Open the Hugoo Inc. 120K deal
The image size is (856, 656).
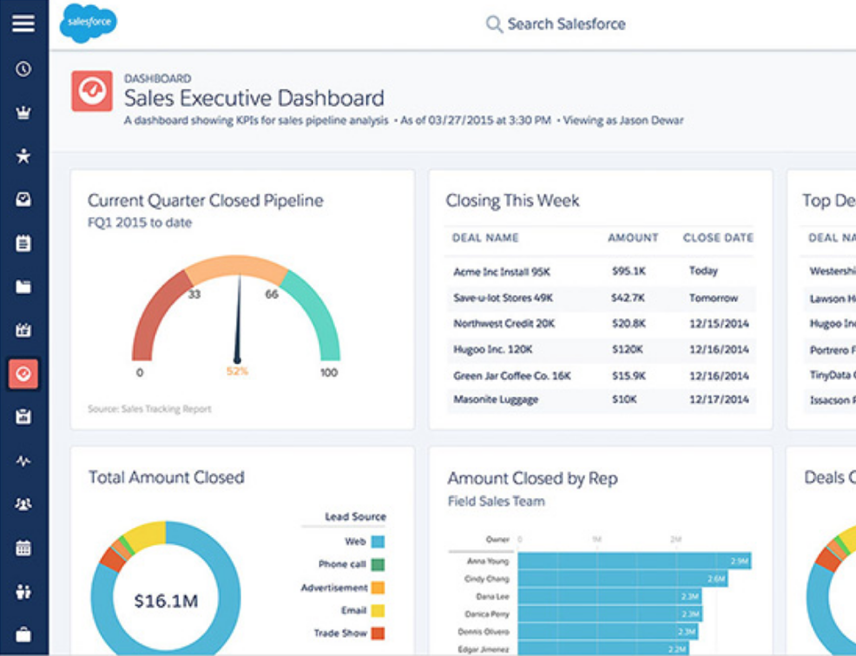point(492,349)
